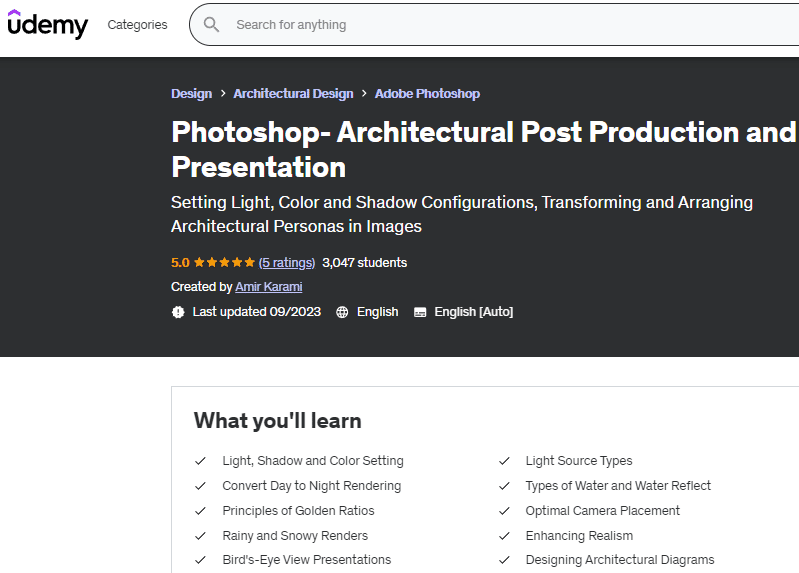
Task: Click the five-star rating icons
Action: point(224,263)
